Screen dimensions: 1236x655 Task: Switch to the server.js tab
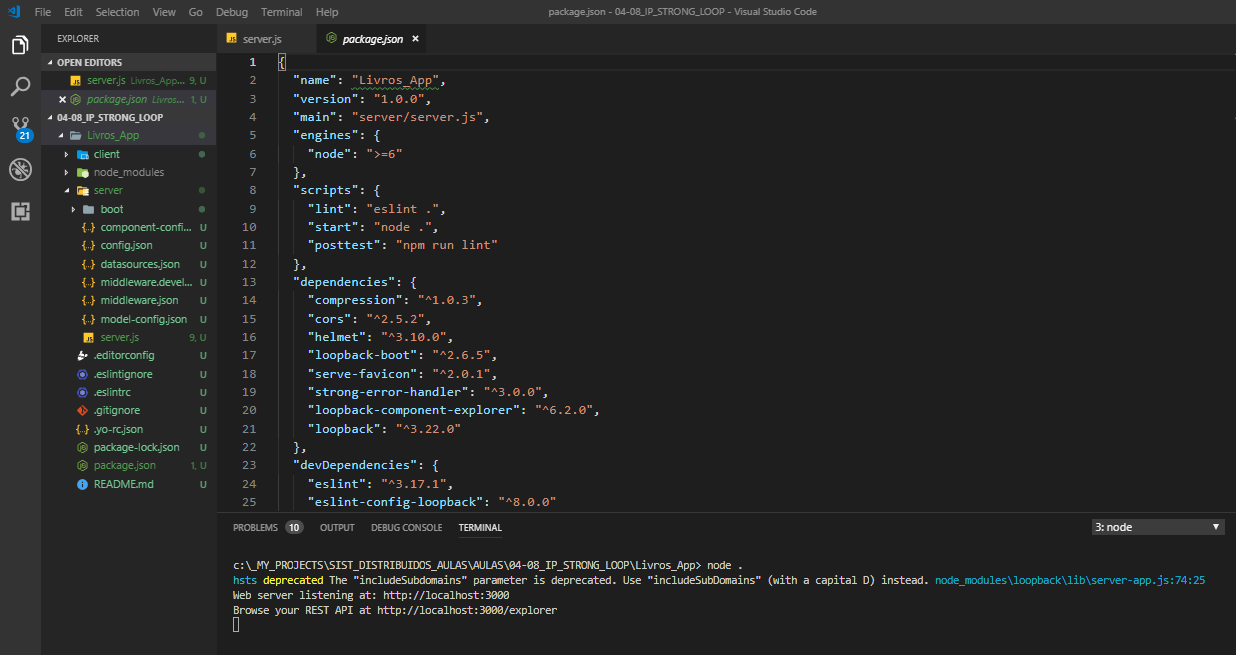[262, 38]
